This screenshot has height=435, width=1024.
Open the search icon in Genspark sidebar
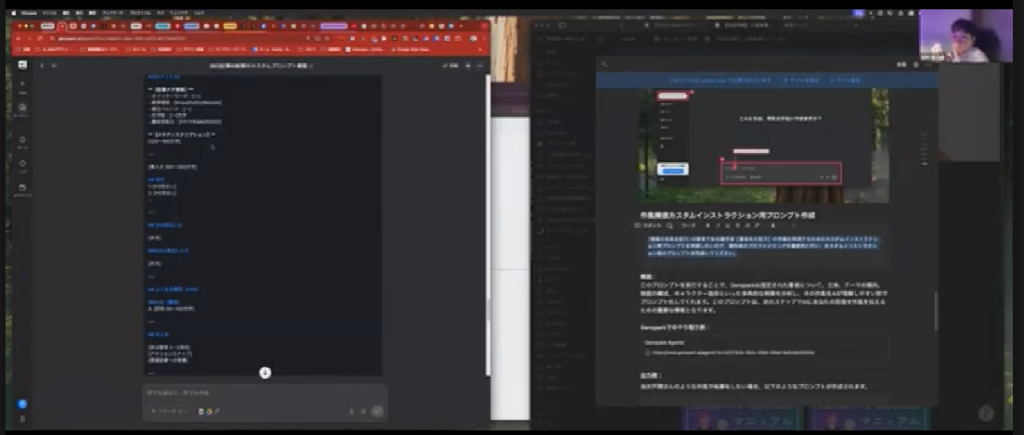[22, 109]
